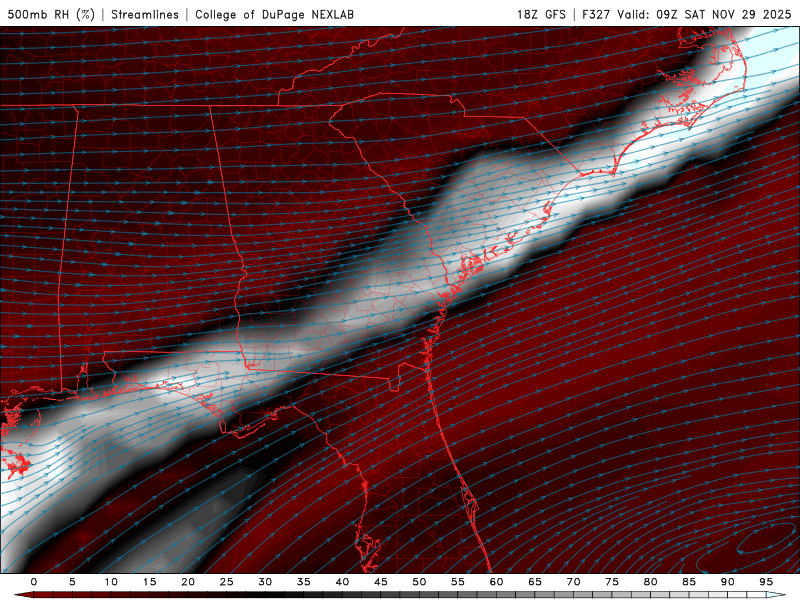Screen dimensions: 800x600
Task: Click the '30' label on the color scale
Action: (x=265, y=582)
